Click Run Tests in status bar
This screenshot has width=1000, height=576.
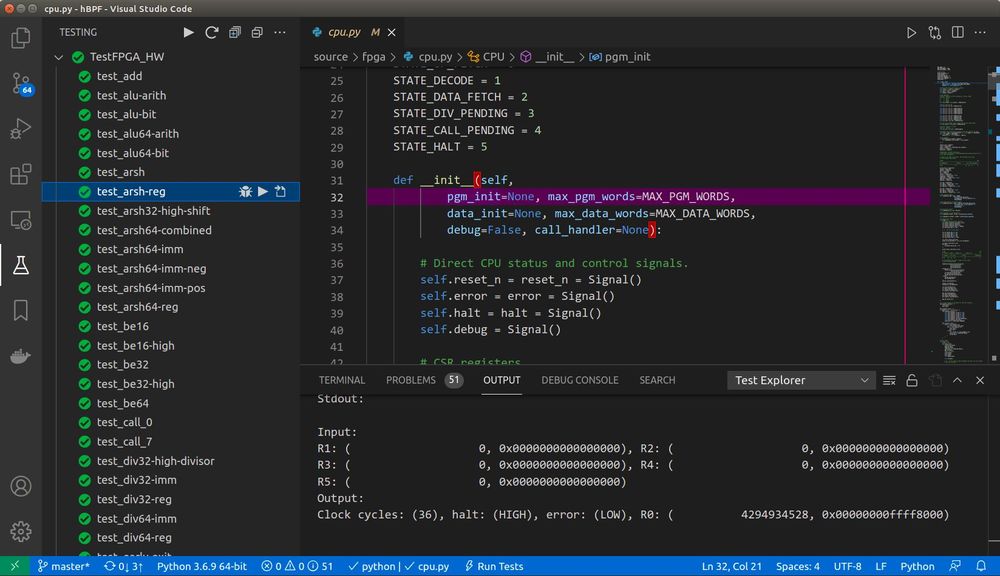pos(494,566)
